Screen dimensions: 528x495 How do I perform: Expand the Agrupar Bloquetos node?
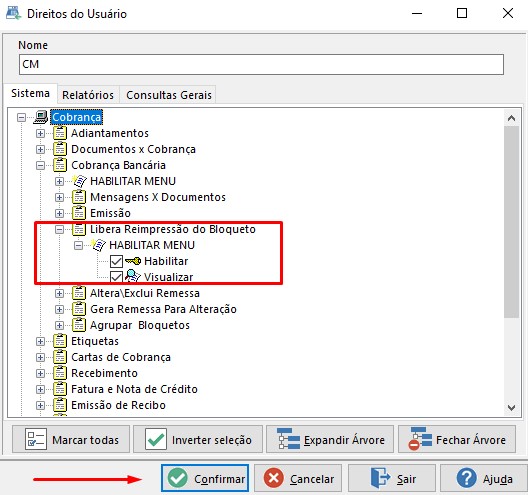coord(59,325)
